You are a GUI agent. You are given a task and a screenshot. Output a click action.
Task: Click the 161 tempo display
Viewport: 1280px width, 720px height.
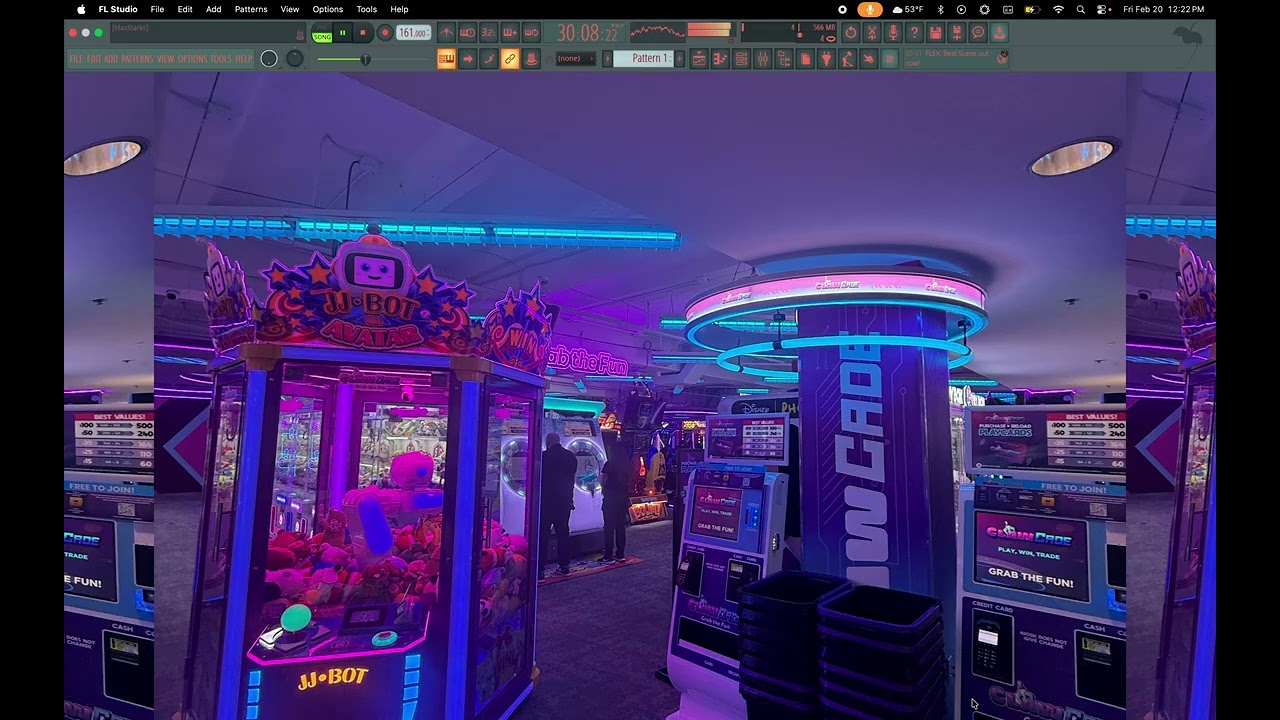[x=414, y=33]
